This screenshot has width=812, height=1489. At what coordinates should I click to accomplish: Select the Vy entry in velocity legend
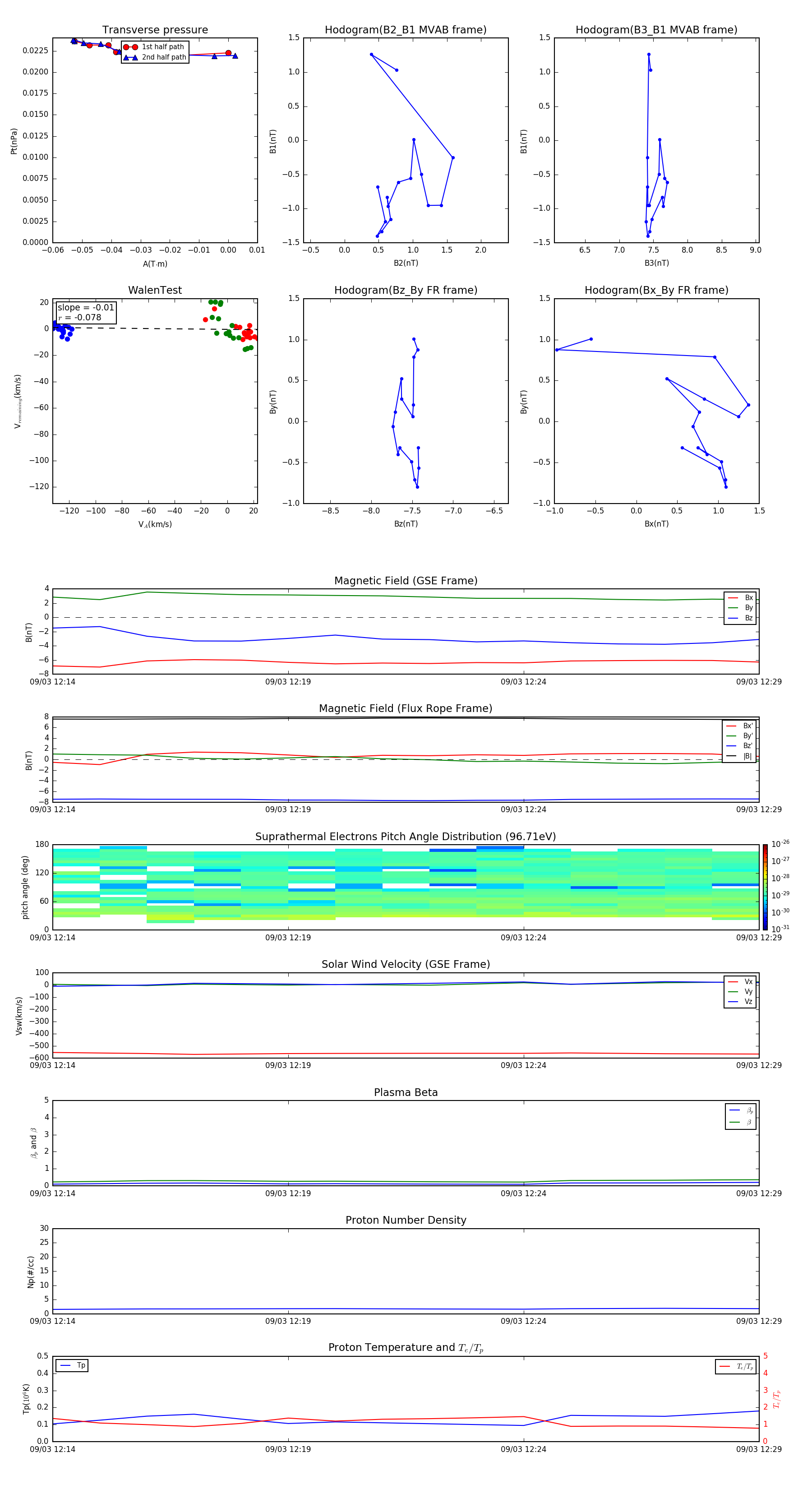pos(740,992)
